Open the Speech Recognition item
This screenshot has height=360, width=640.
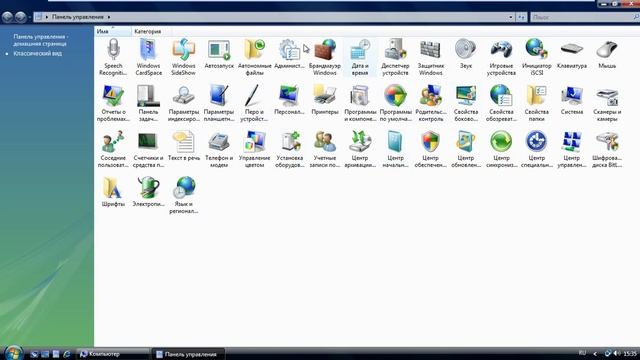113,57
